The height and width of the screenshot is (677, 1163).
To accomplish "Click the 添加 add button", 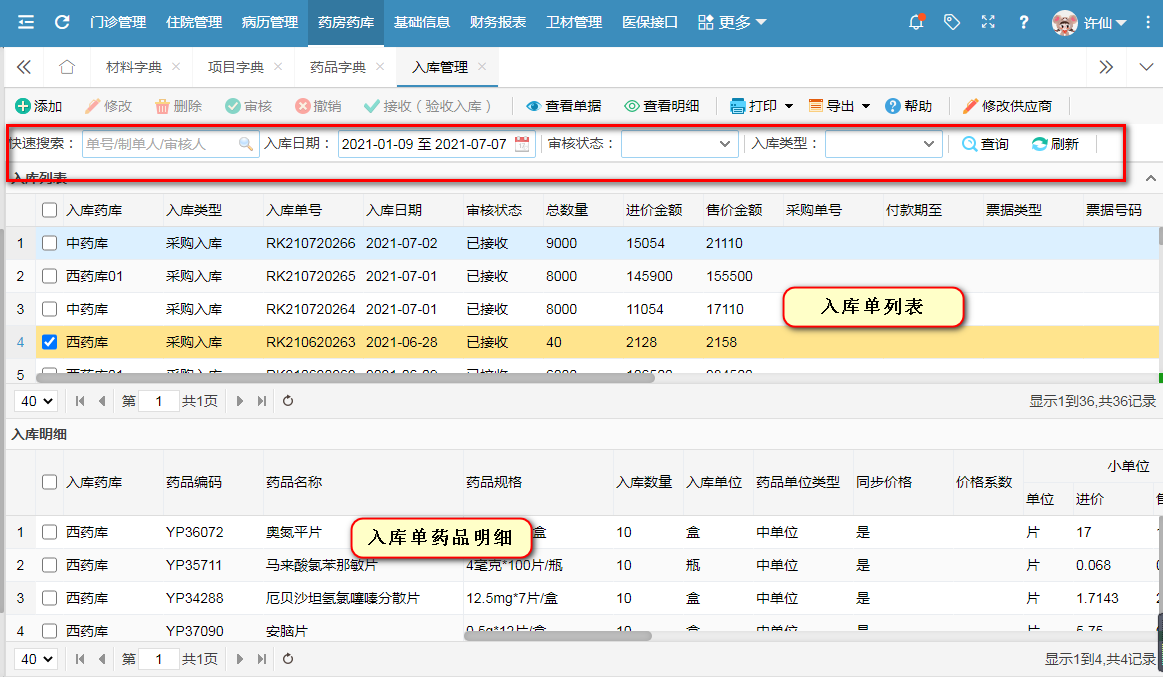I will point(38,106).
